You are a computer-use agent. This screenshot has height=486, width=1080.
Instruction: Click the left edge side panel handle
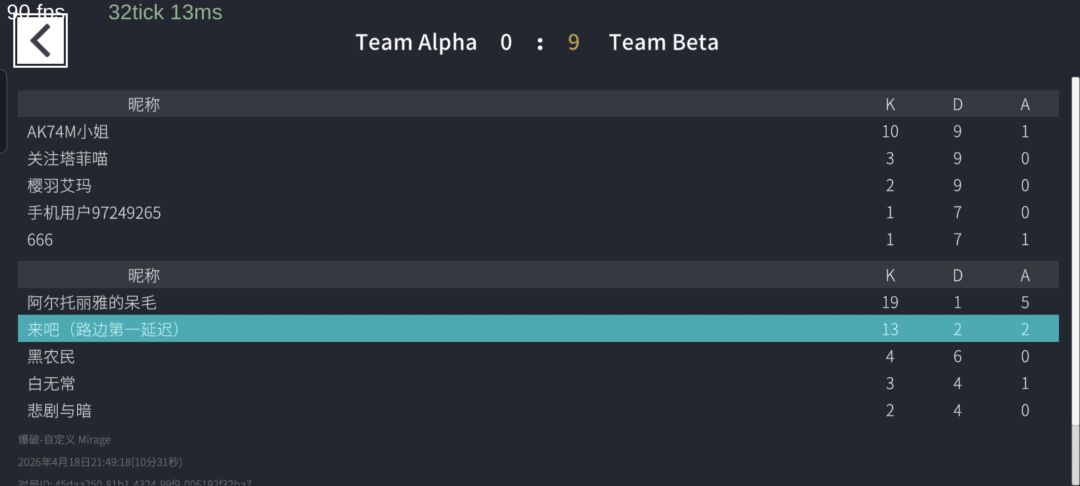(3, 111)
